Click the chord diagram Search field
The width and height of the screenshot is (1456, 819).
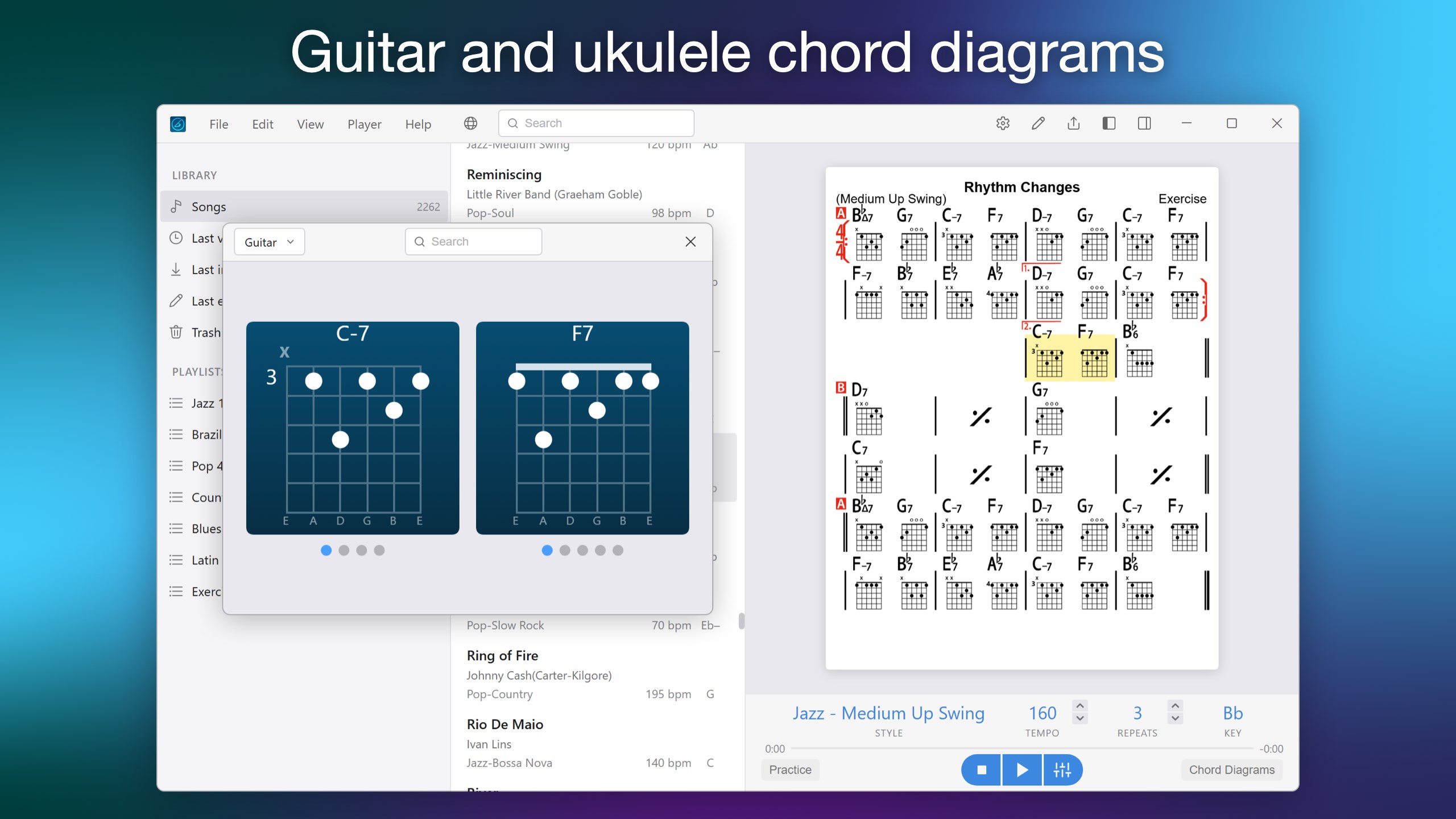pos(473,242)
